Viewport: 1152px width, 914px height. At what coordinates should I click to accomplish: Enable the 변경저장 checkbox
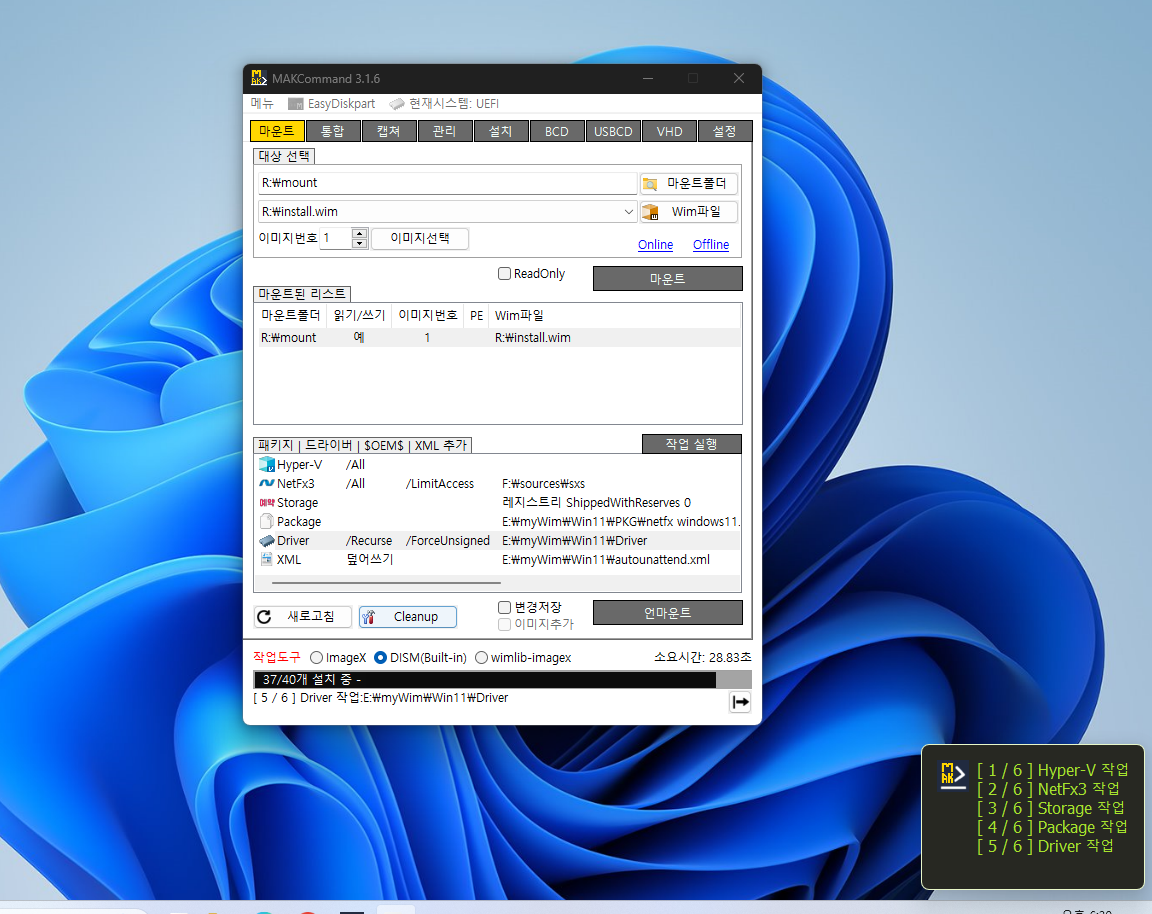pyautogui.click(x=505, y=607)
